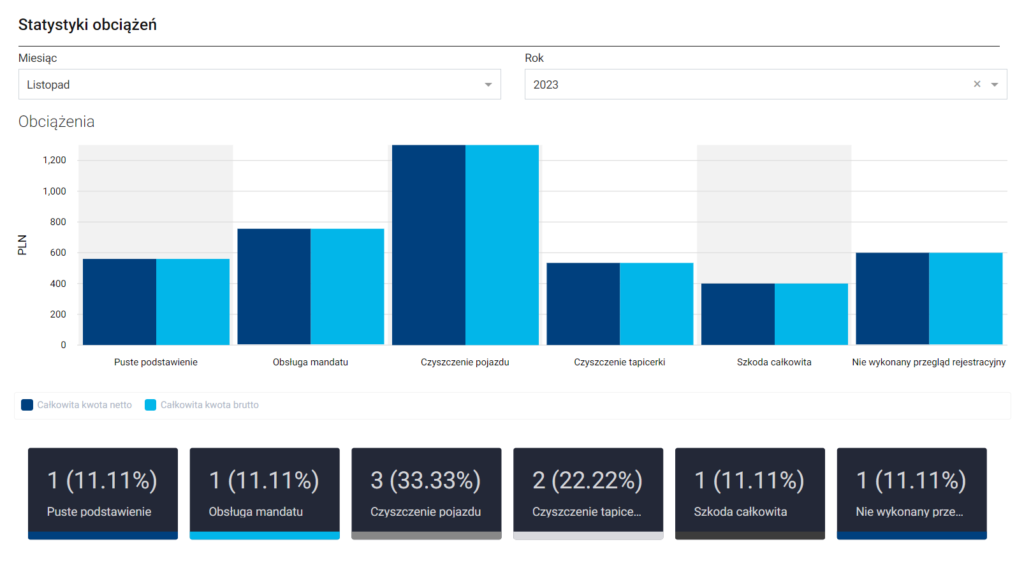This screenshot has height=570, width=1024.
Task: Clear the selected year 2023
Action: [977, 85]
